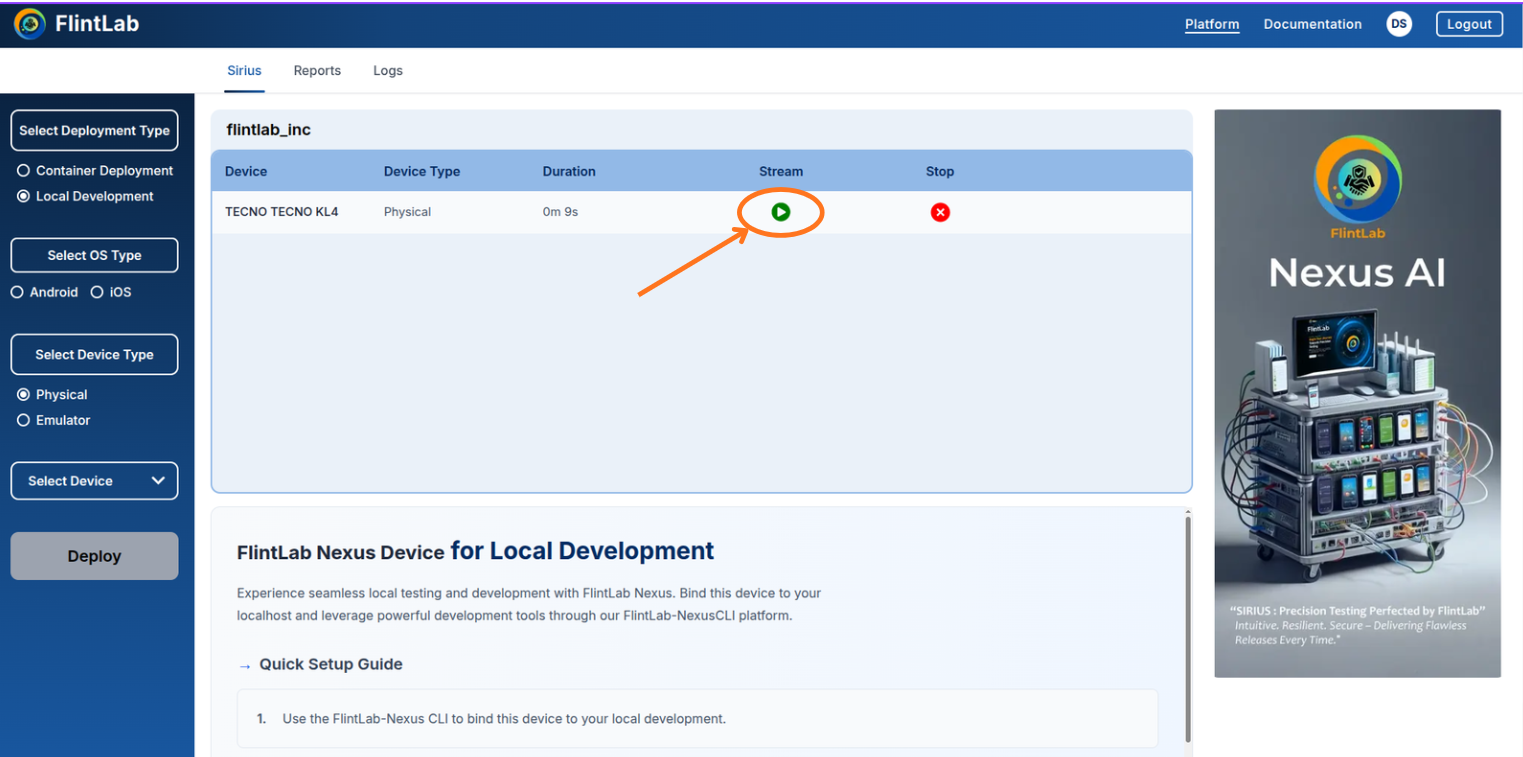Open Documentation from the header
The height and width of the screenshot is (757, 1523).
tap(1313, 24)
